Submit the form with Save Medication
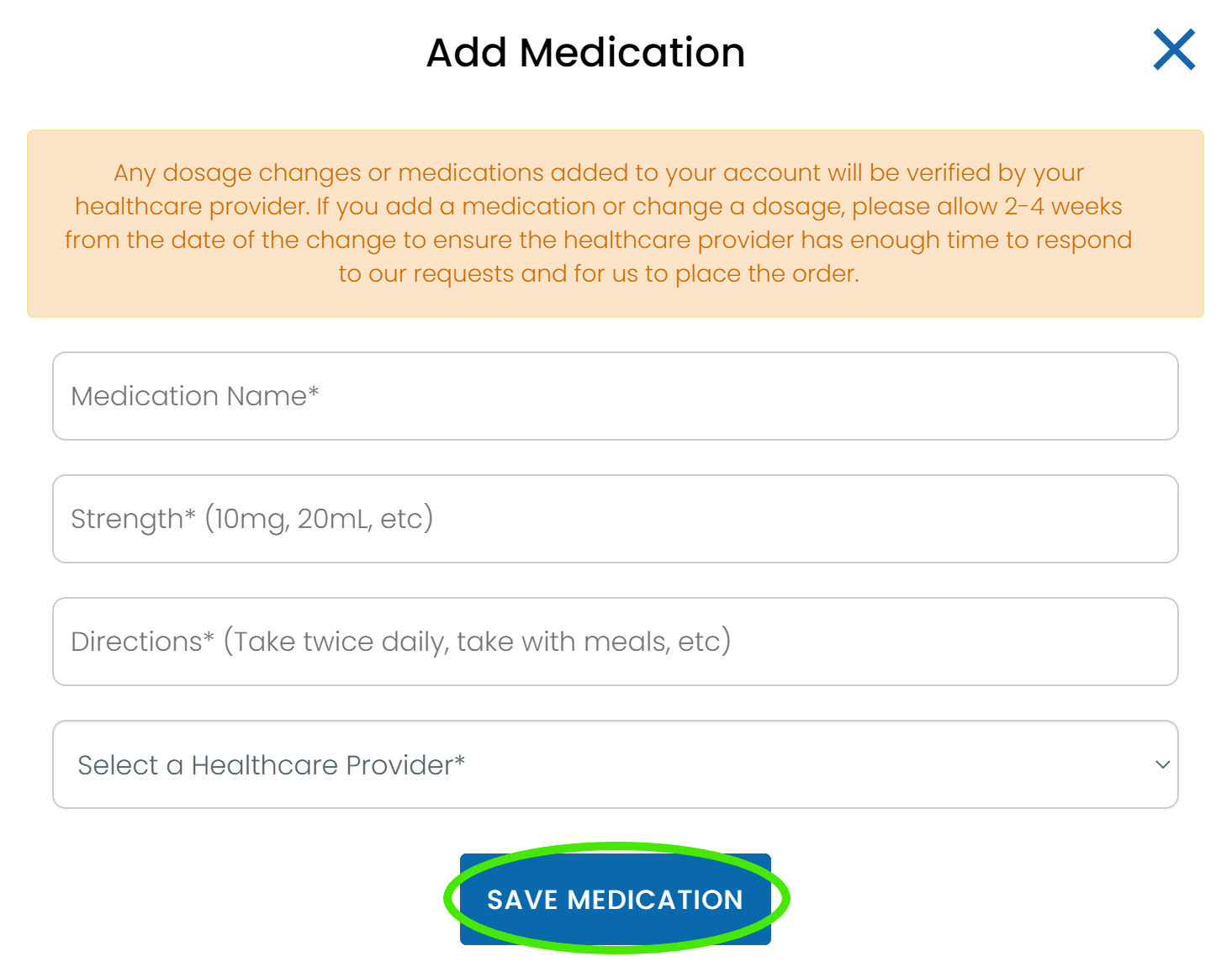This screenshot has width=1232, height=967. (x=615, y=899)
